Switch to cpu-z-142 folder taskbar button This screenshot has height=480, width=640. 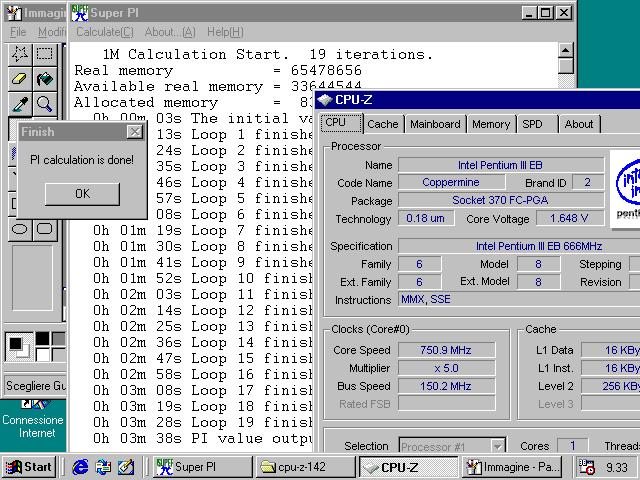[x=305, y=467]
